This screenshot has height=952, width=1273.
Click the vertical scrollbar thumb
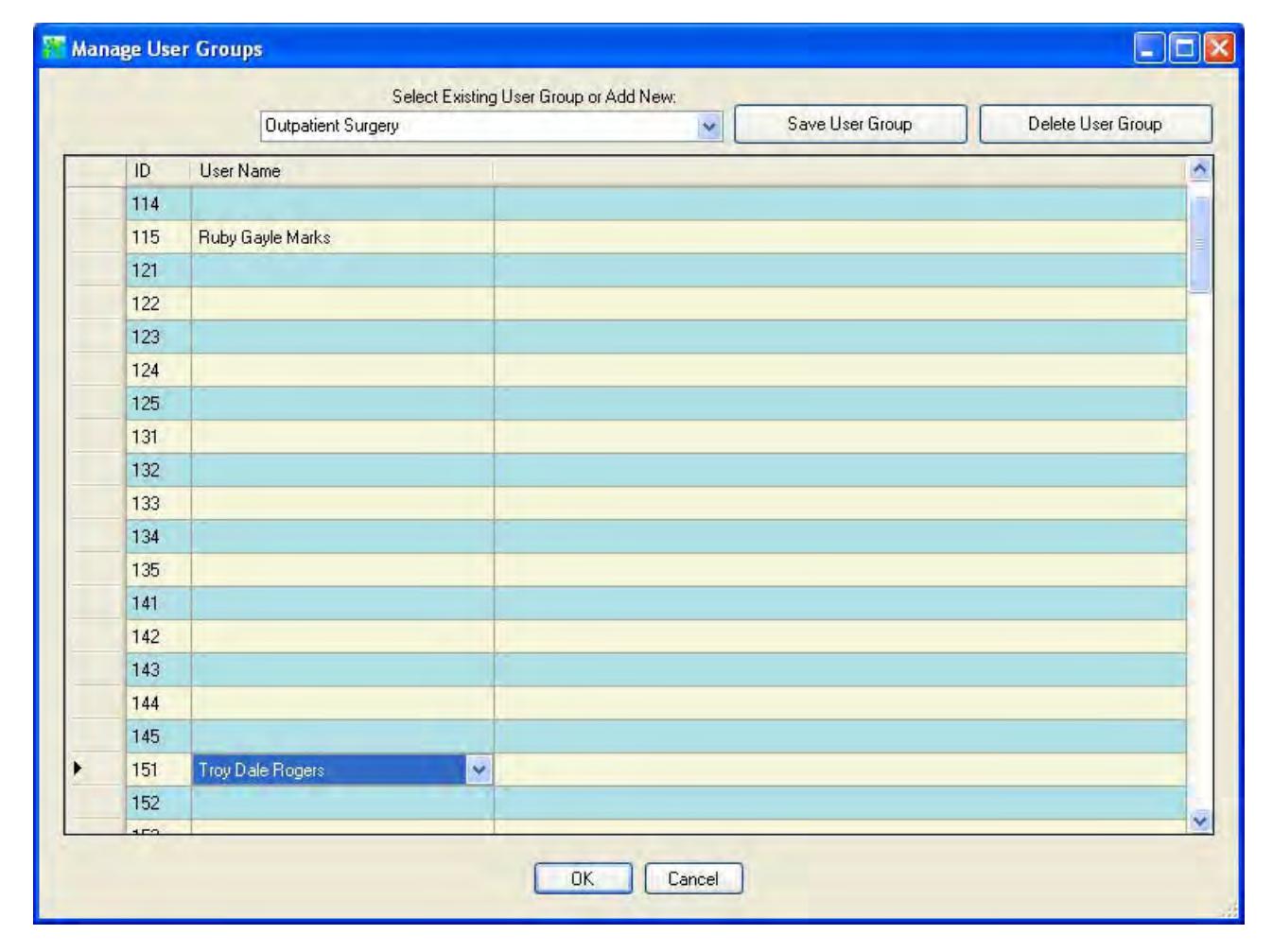click(x=1200, y=244)
